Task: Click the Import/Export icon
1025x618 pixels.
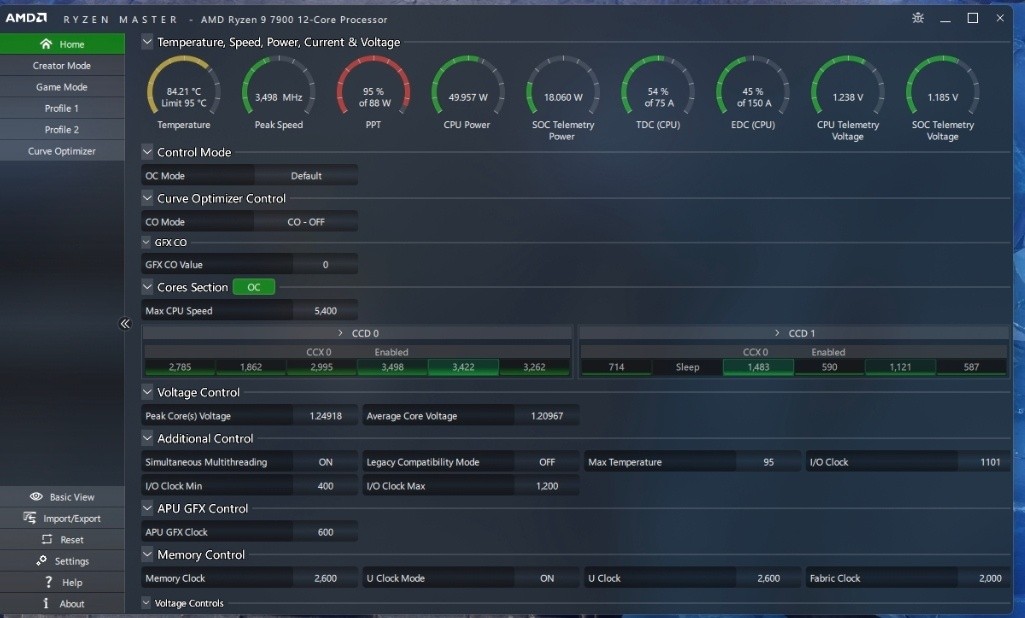Action: (x=30, y=518)
